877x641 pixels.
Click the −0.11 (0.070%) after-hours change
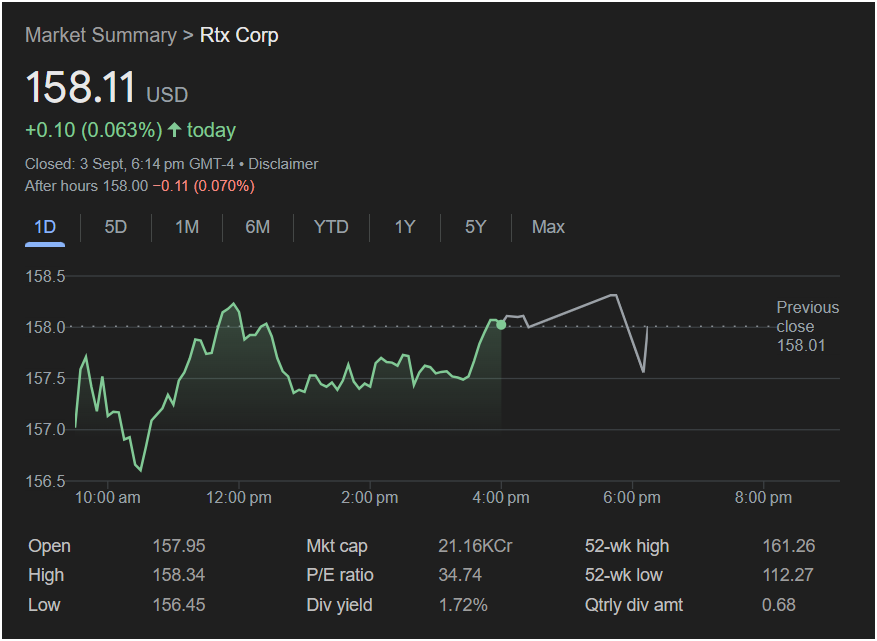click(204, 186)
